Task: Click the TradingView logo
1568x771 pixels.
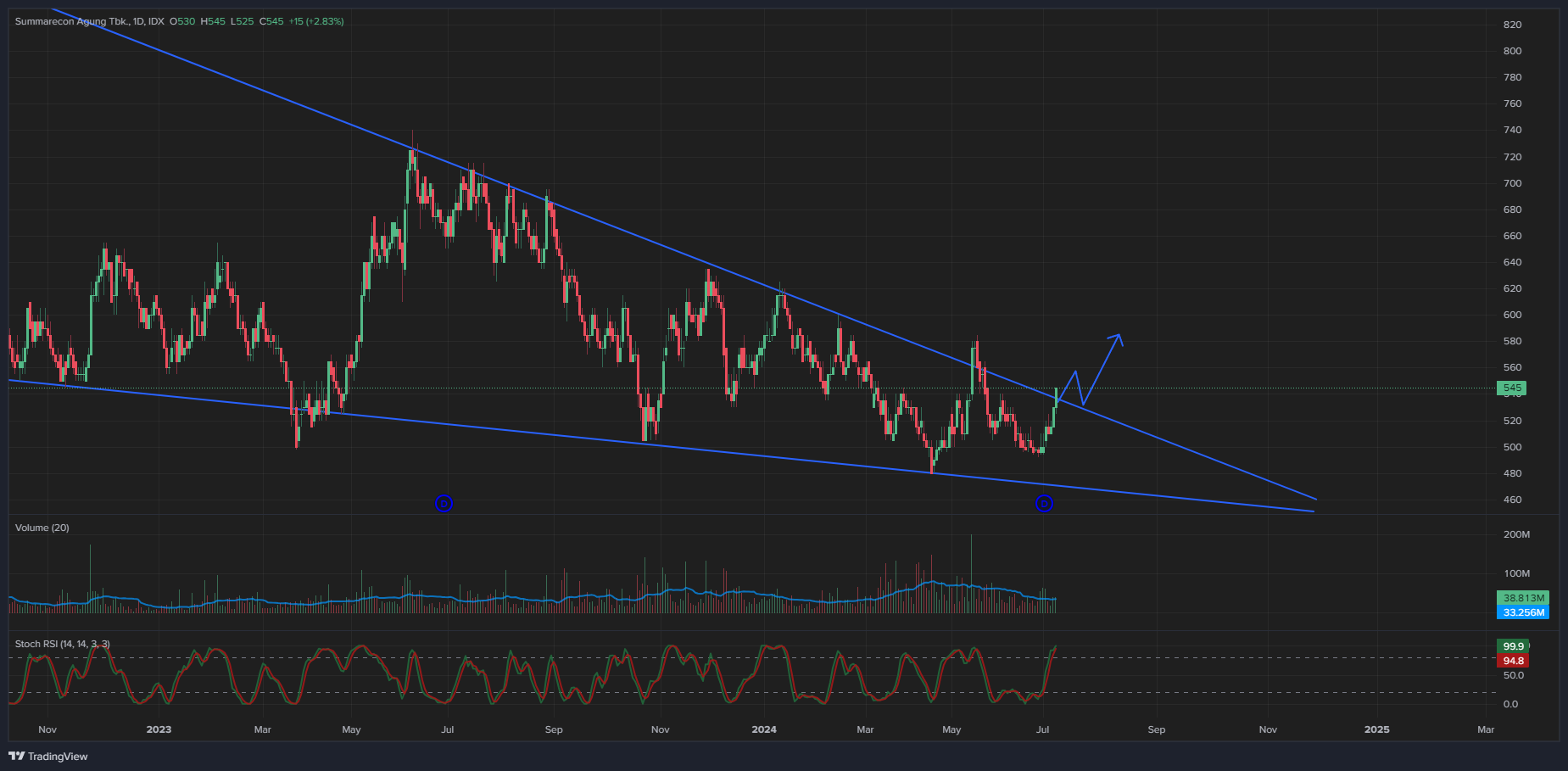Action: point(15,757)
